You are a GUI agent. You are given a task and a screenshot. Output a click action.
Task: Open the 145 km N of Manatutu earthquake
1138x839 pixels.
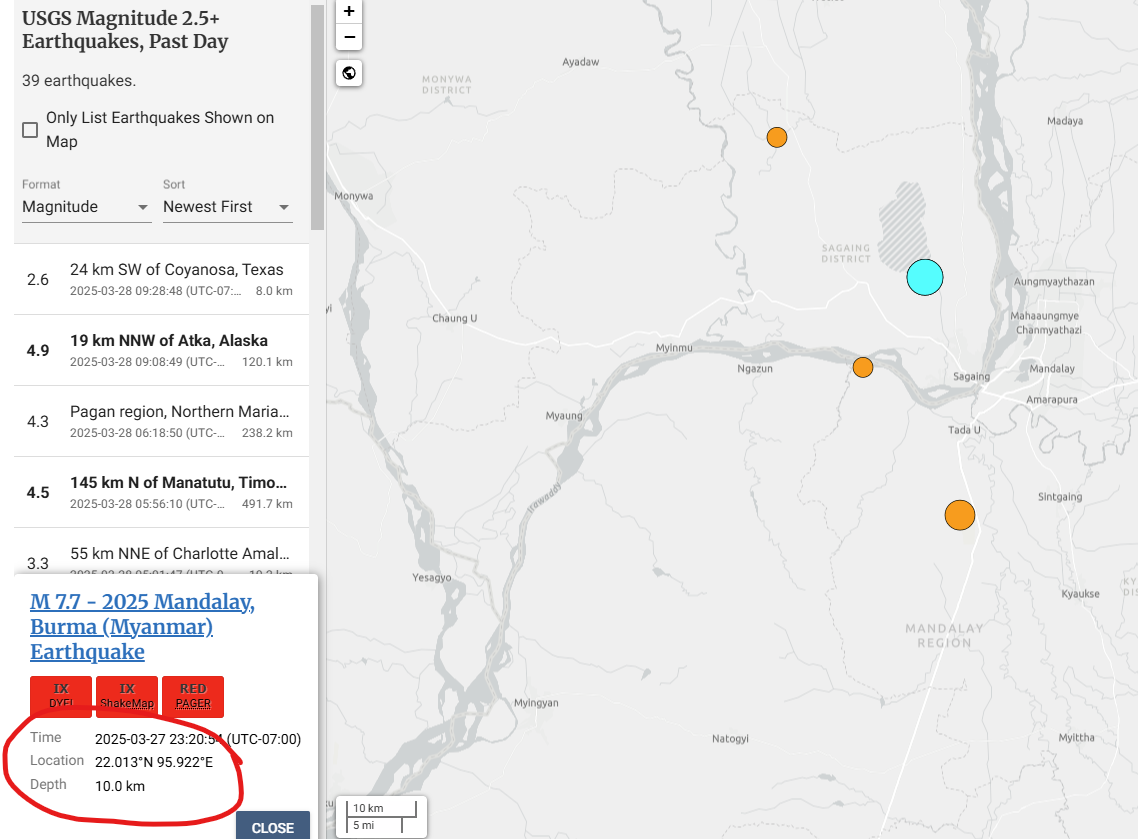(x=161, y=493)
